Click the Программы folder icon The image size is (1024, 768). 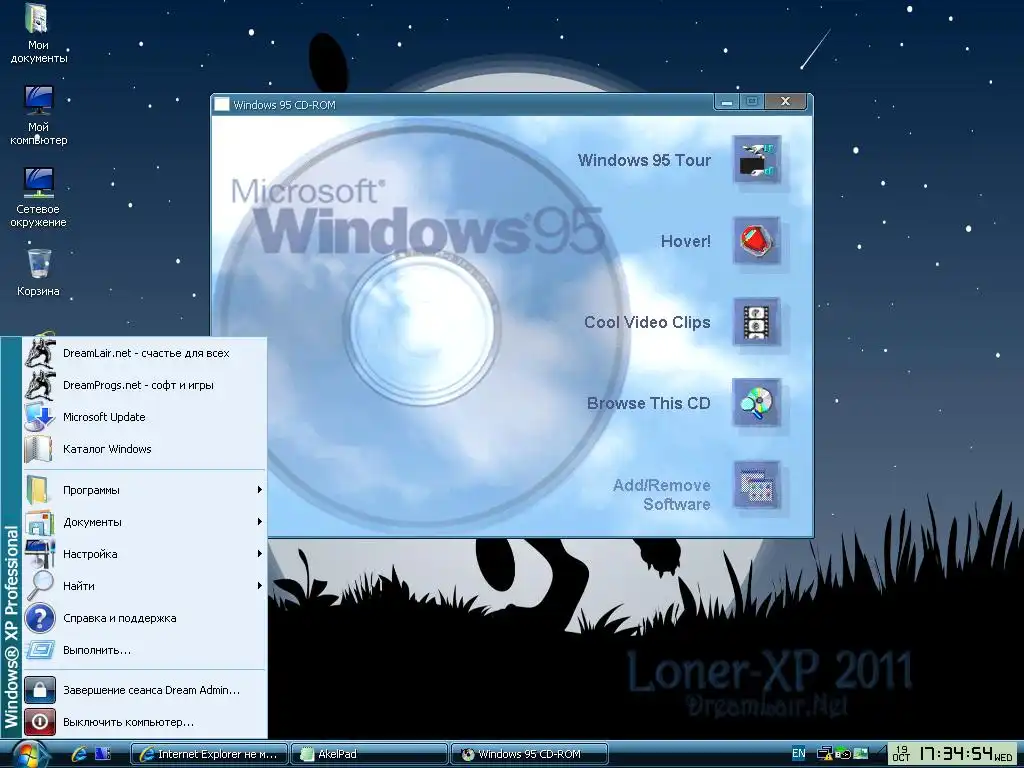pyautogui.click(x=39, y=490)
